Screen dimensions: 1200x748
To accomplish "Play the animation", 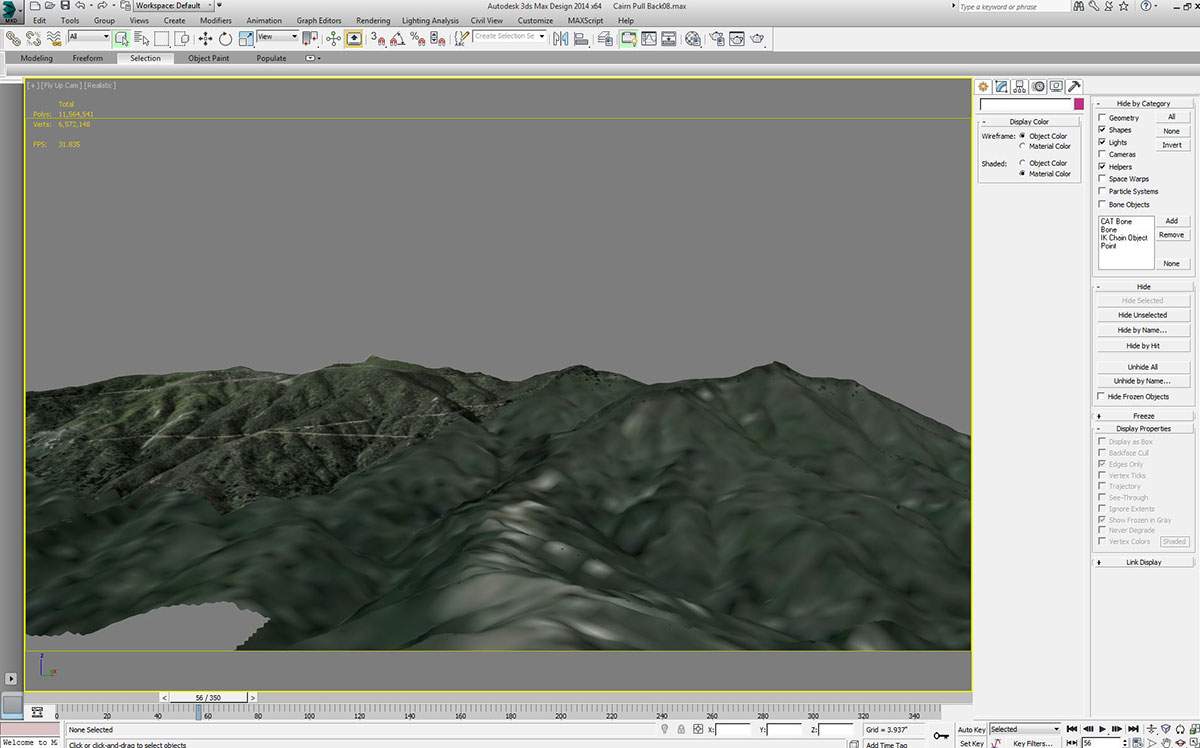I will (1103, 730).
